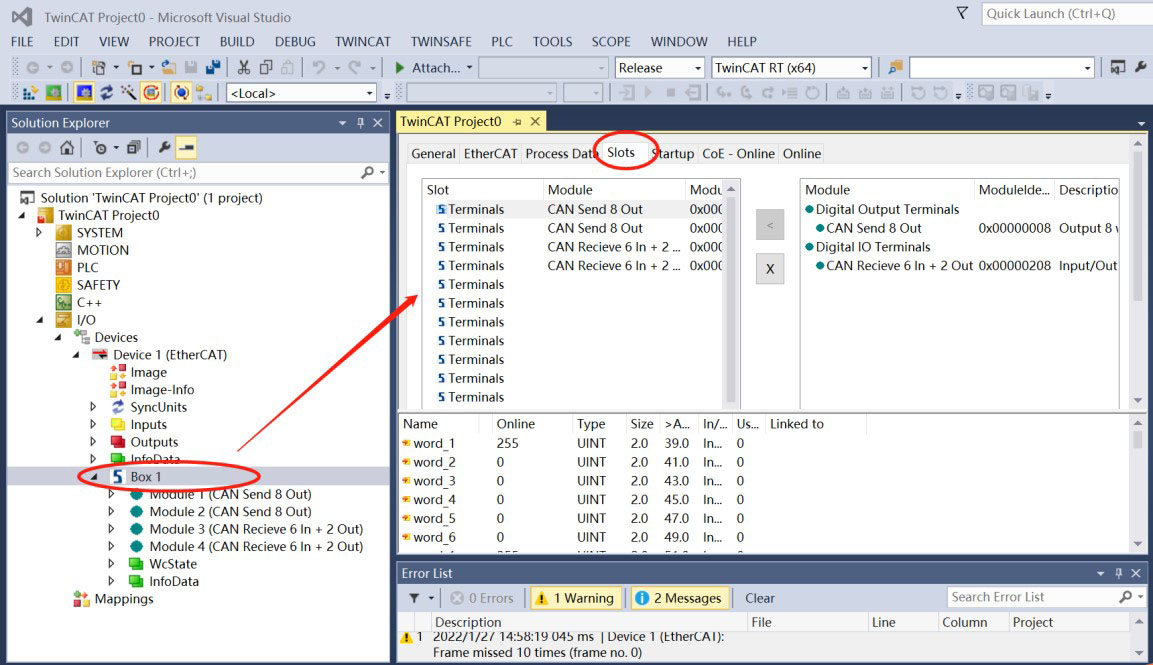
Task: Click the Pending Changes Filter clock icon
Action: 100,148
